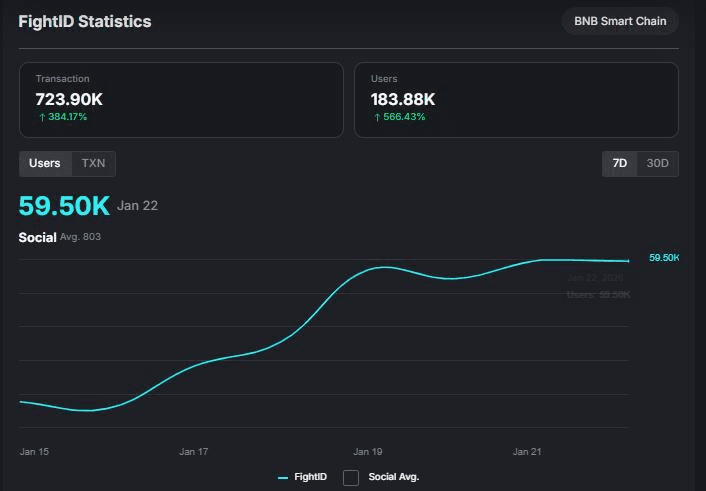
Task: Choose the 7D time range
Action: (620, 163)
